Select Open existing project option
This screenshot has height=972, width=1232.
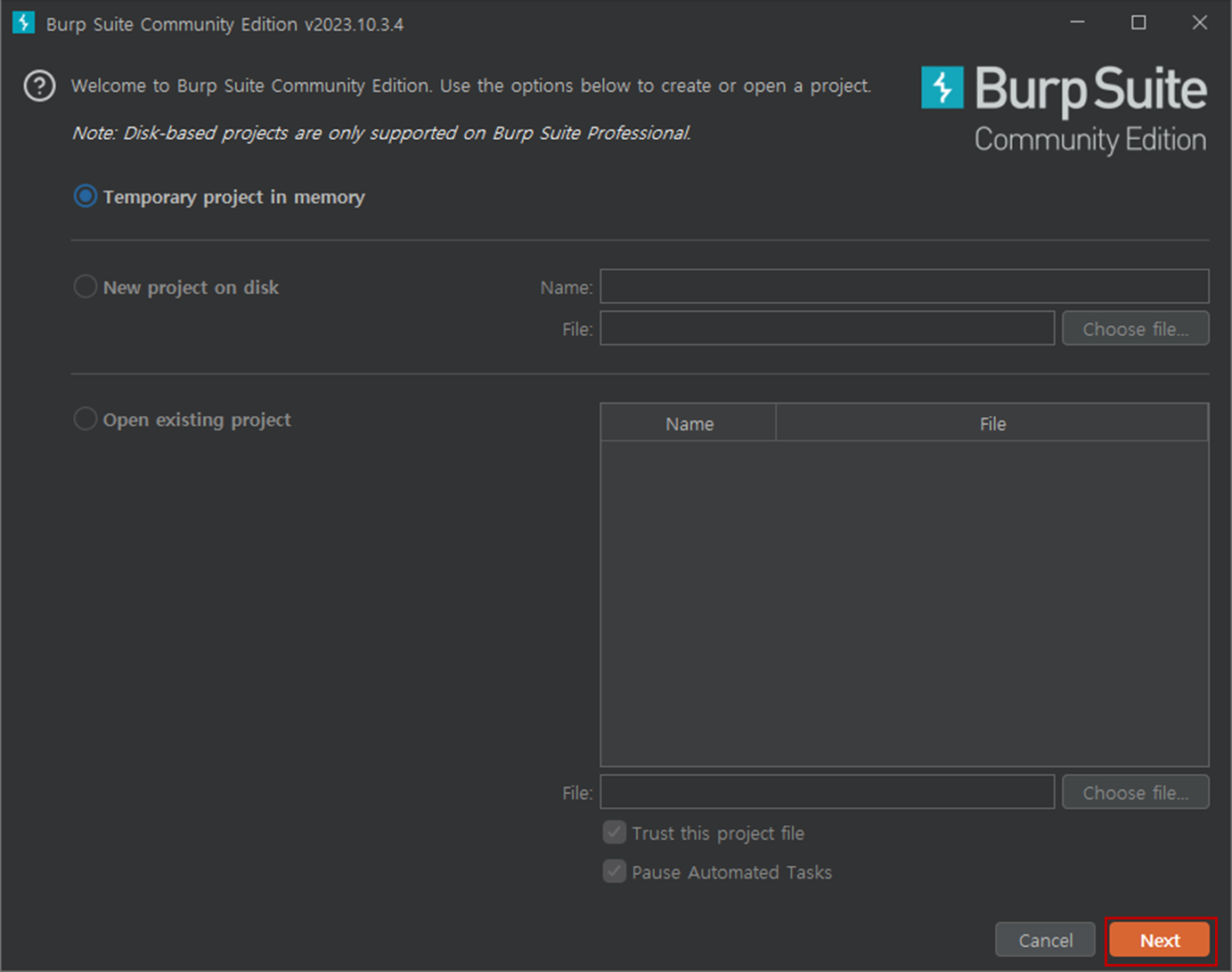coord(86,419)
